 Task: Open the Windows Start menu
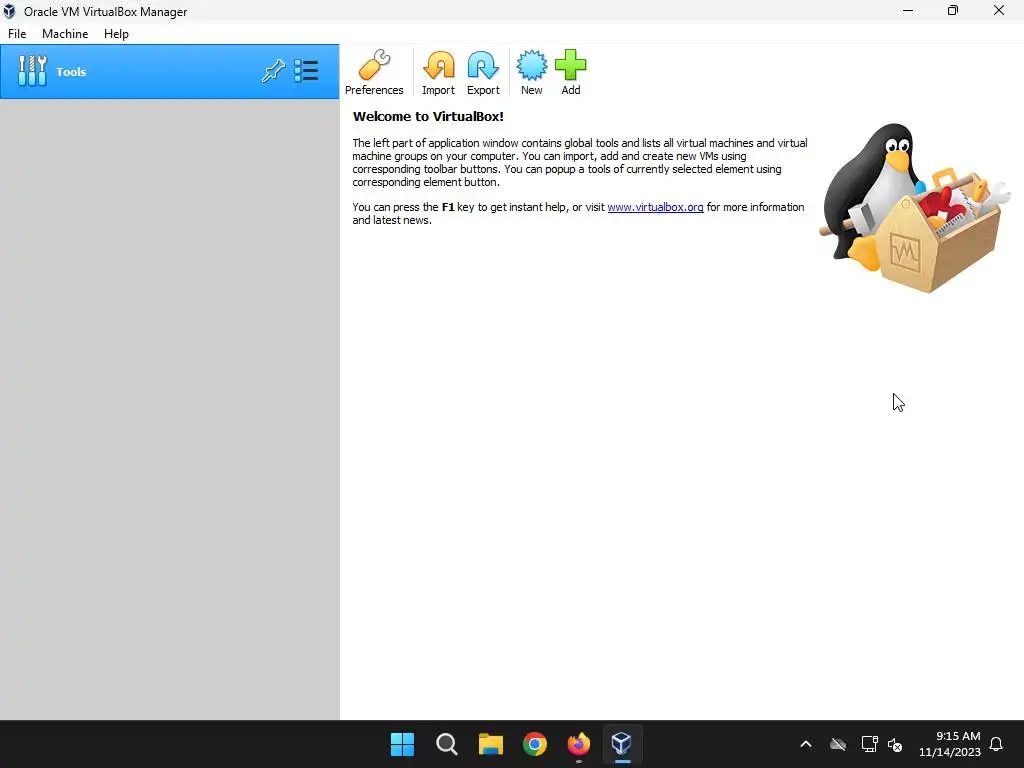402,744
